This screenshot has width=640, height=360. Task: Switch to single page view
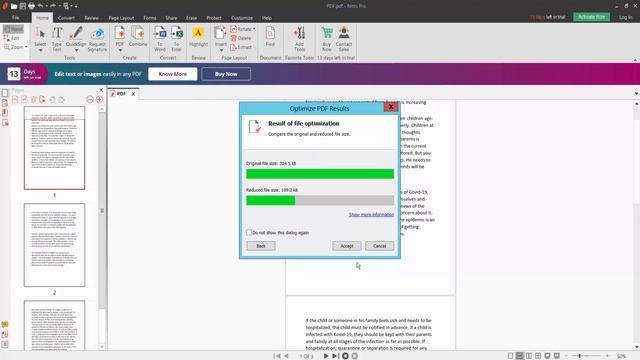pyautogui.click(x=510, y=356)
